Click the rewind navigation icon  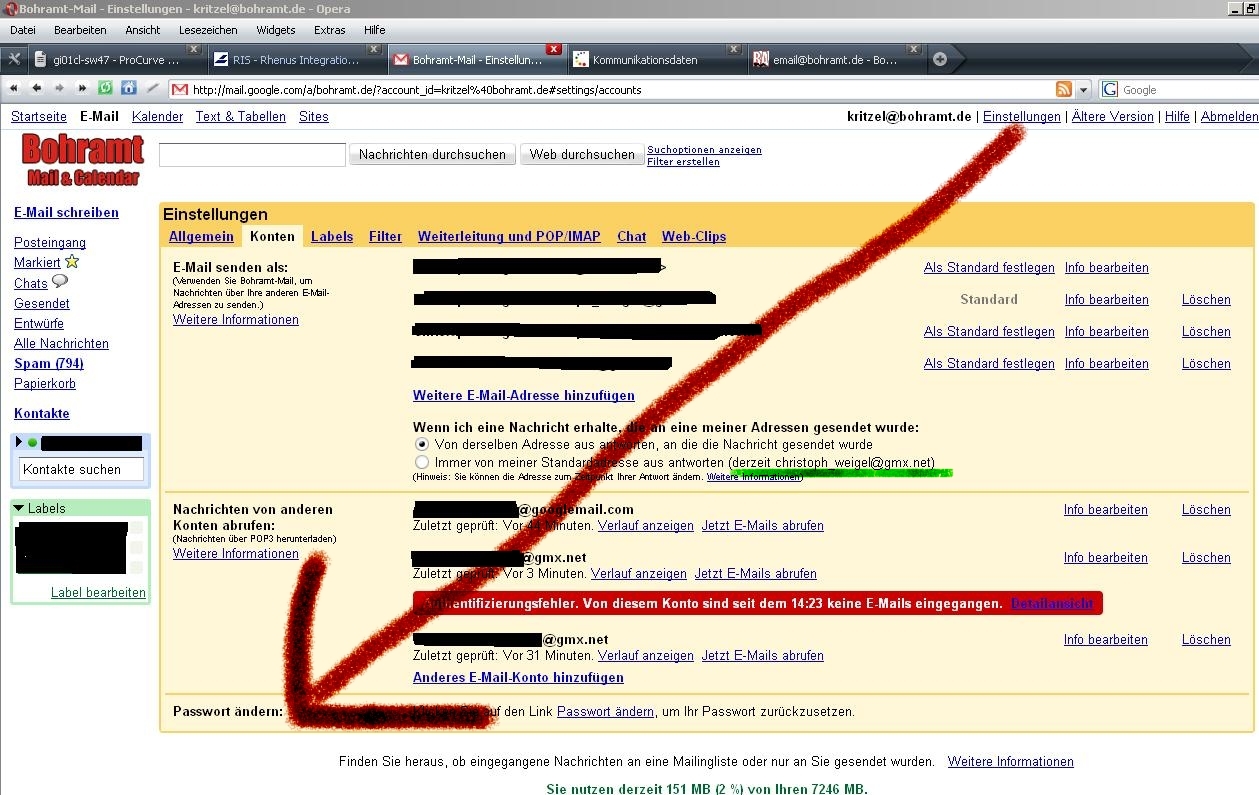14,89
